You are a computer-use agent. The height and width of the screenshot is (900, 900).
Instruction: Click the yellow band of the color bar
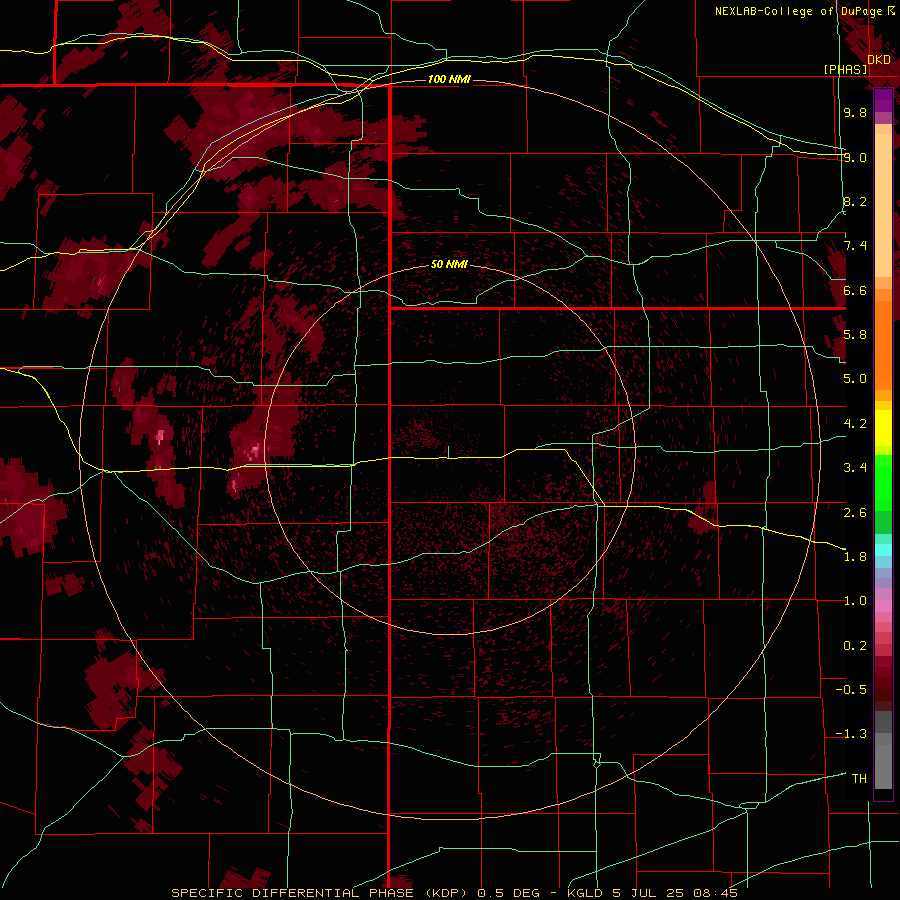point(883,428)
